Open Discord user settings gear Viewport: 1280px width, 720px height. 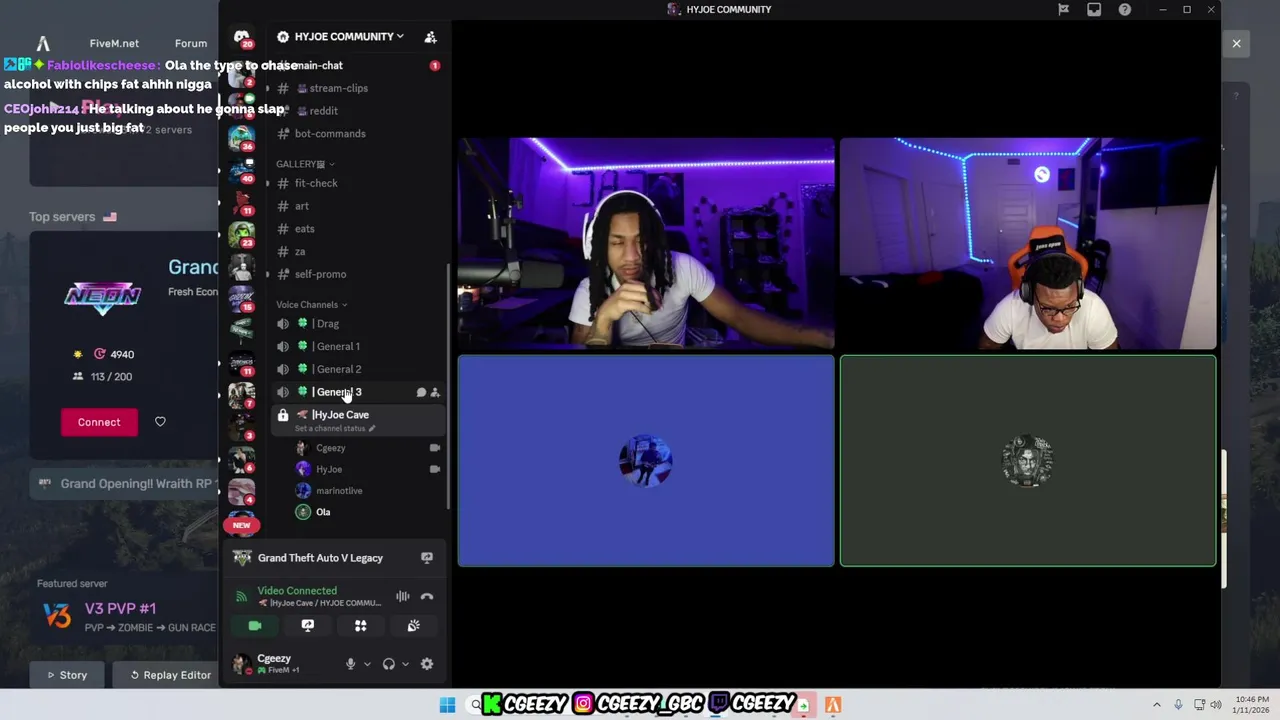click(427, 664)
